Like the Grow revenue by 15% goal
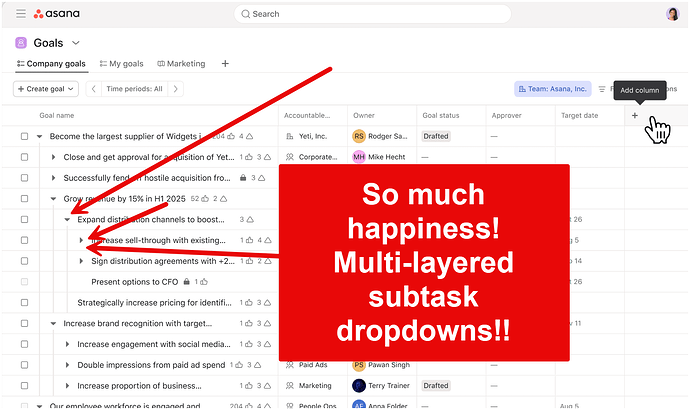Screen dimensions: 690x409 pos(205,199)
